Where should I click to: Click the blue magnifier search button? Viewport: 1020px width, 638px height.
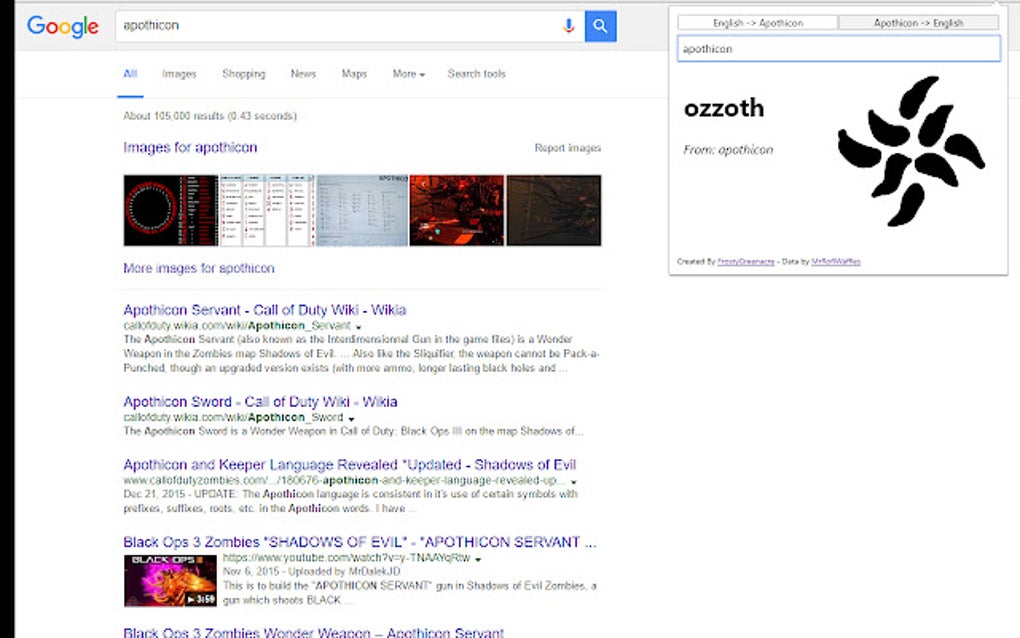point(600,26)
